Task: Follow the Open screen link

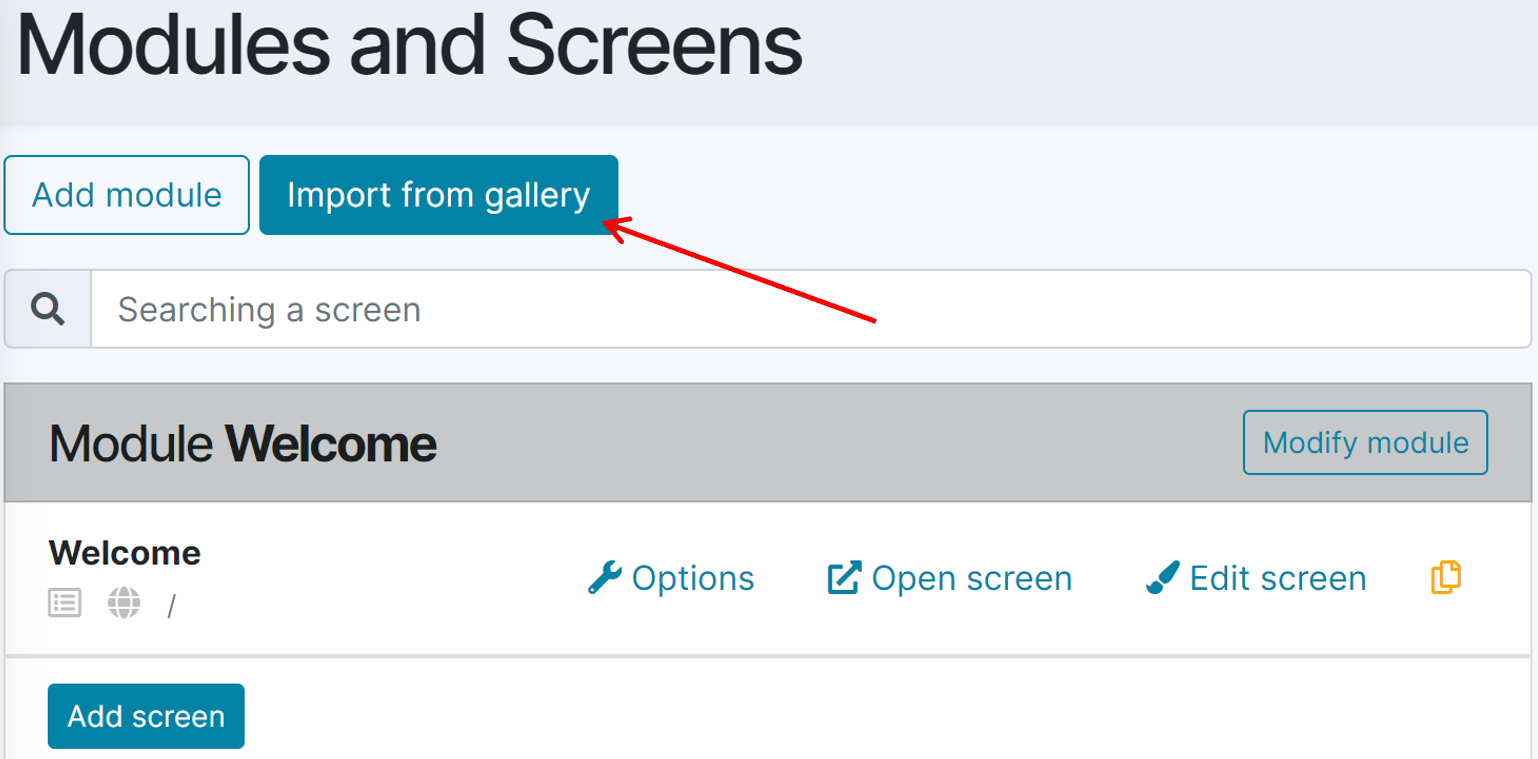Action: pos(971,578)
